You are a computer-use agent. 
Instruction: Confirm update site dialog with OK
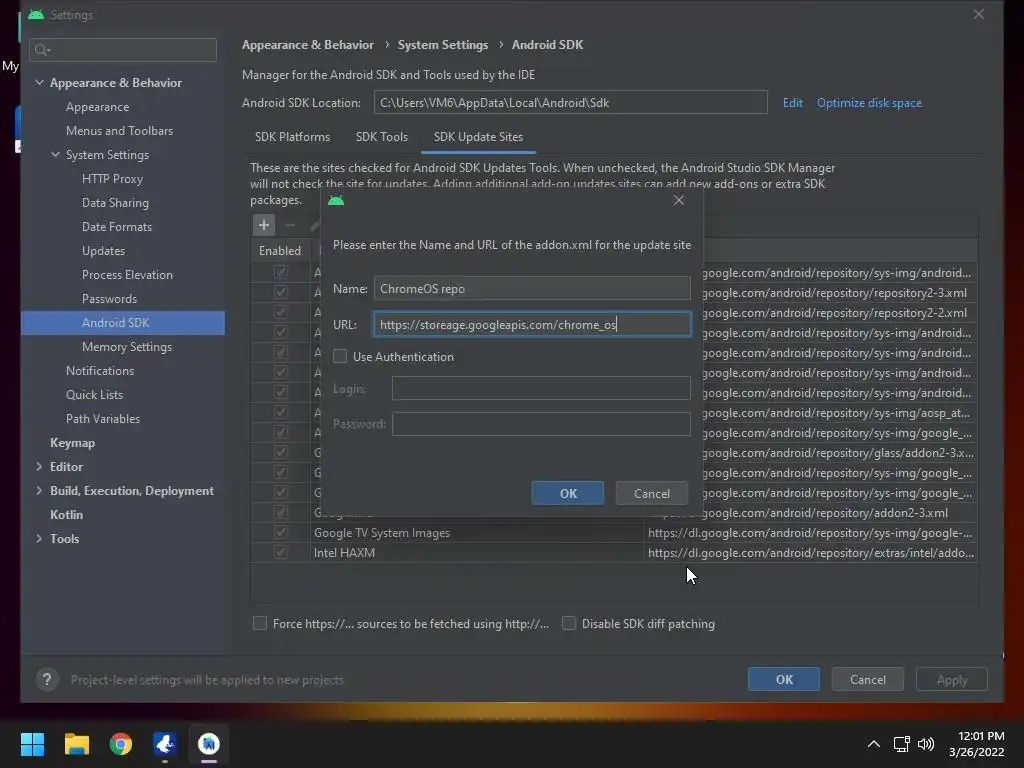568,494
